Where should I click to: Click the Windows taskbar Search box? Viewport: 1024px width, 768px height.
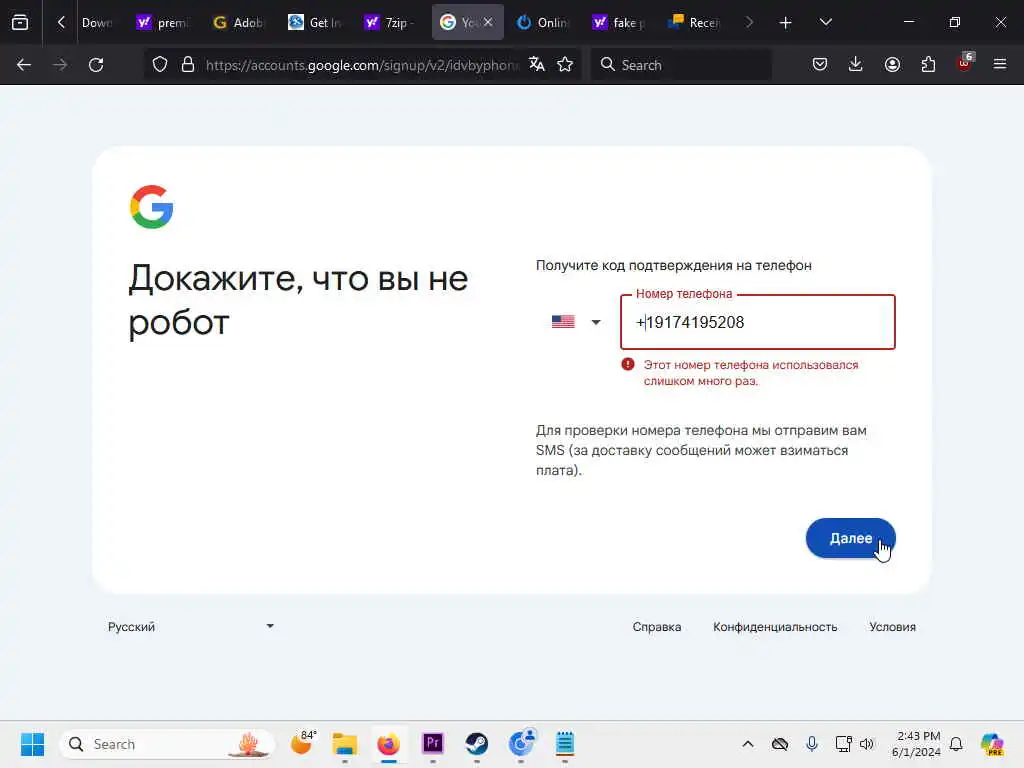point(167,744)
